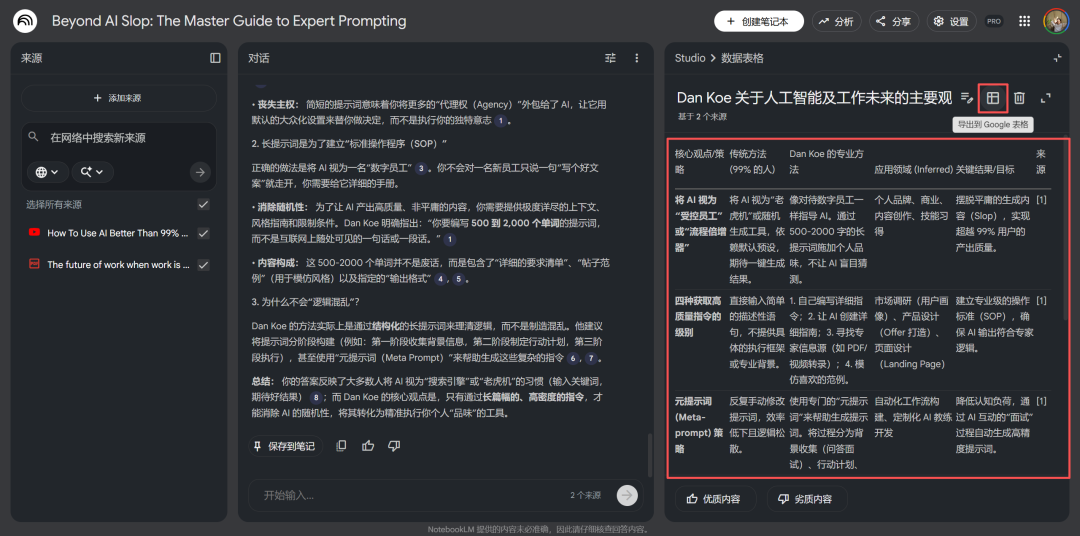Click 添加来源 add source button
This screenshot has width=1080, height=536.
coord(118,98)
